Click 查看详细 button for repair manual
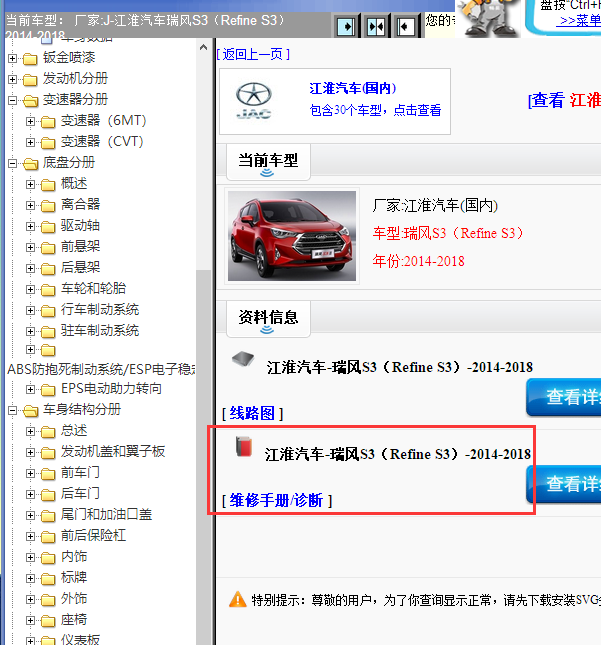601x645 pixels. pos(564,484)
